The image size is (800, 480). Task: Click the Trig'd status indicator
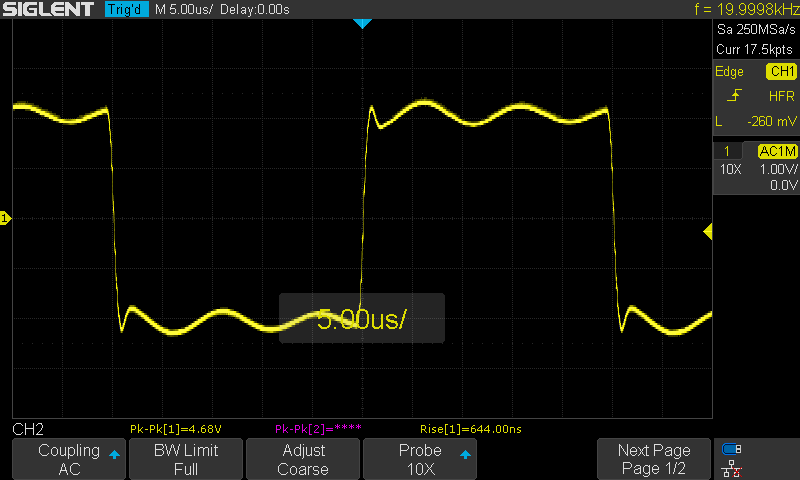click(x=127, y=9)
